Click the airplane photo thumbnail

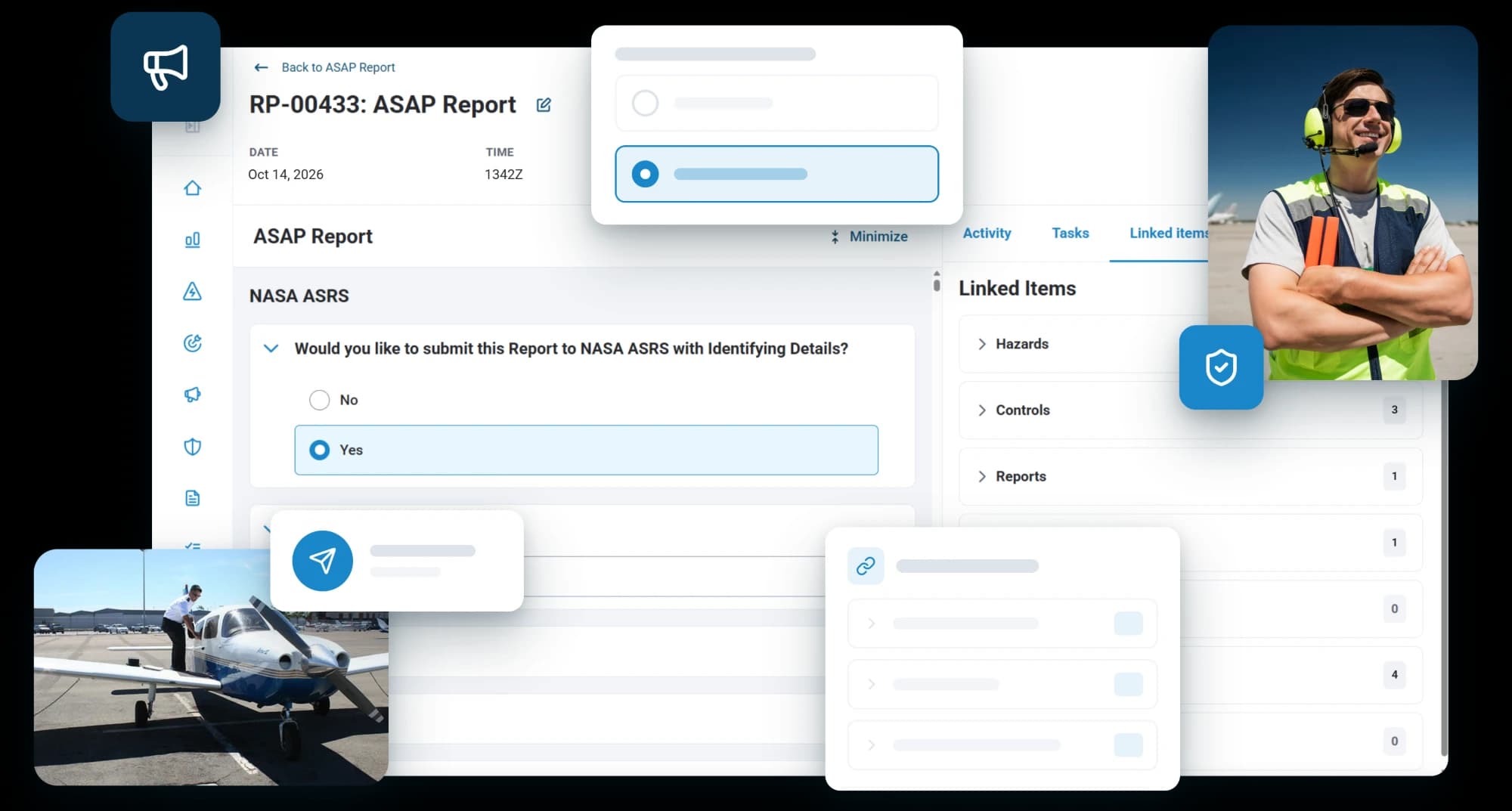pyautogui.click(x=211, y=667)
